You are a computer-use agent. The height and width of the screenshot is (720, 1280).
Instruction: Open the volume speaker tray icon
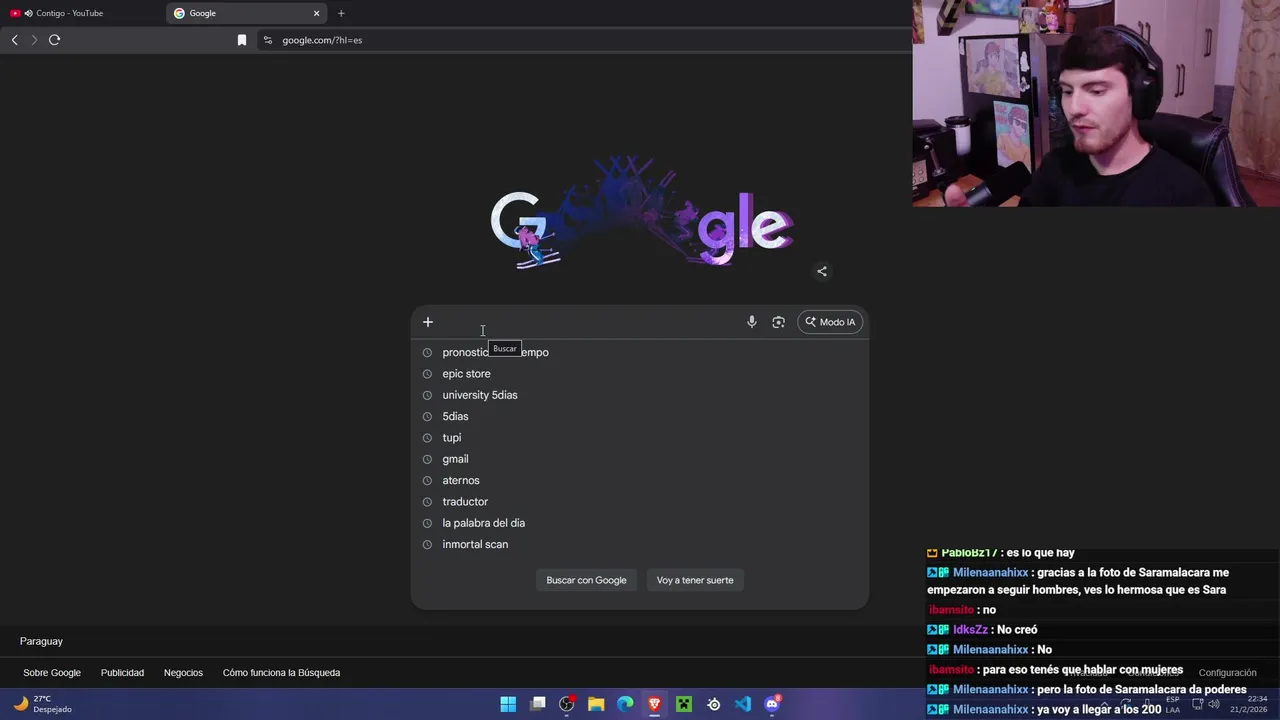point(1214,704)
